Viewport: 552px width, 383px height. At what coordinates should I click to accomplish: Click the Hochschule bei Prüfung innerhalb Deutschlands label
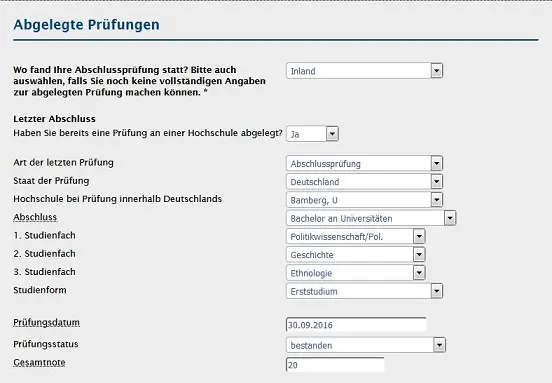[118, 199]
